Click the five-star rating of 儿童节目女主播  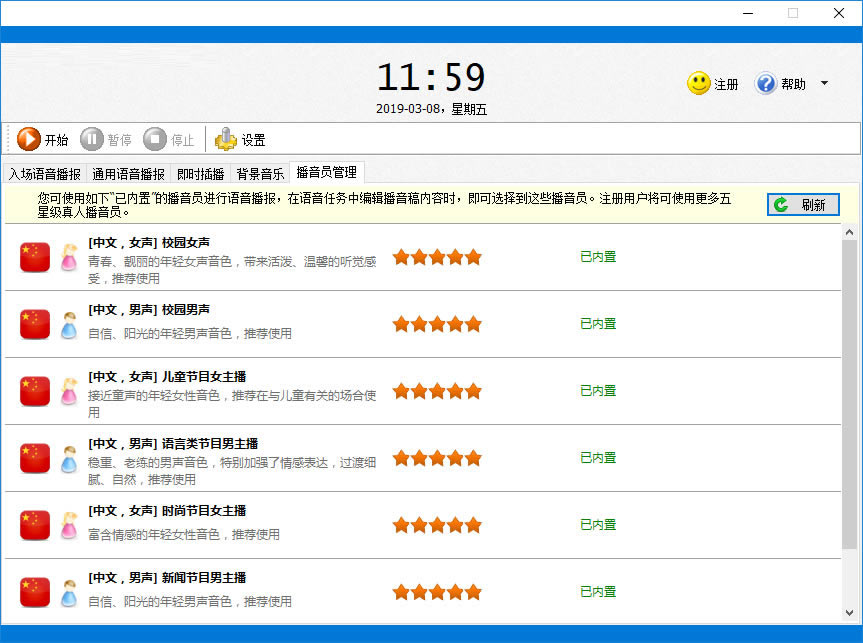point(437,391)
